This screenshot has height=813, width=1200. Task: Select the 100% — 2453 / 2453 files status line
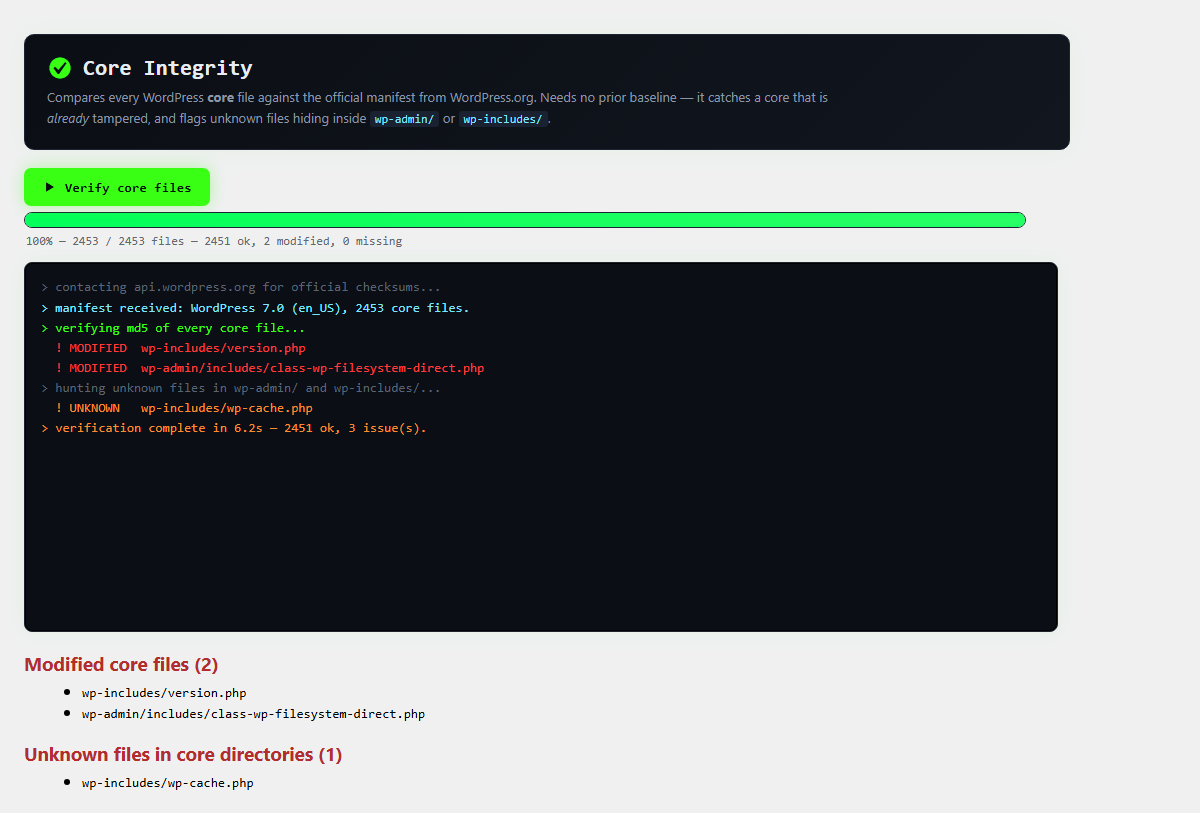(x=214, y=241)
